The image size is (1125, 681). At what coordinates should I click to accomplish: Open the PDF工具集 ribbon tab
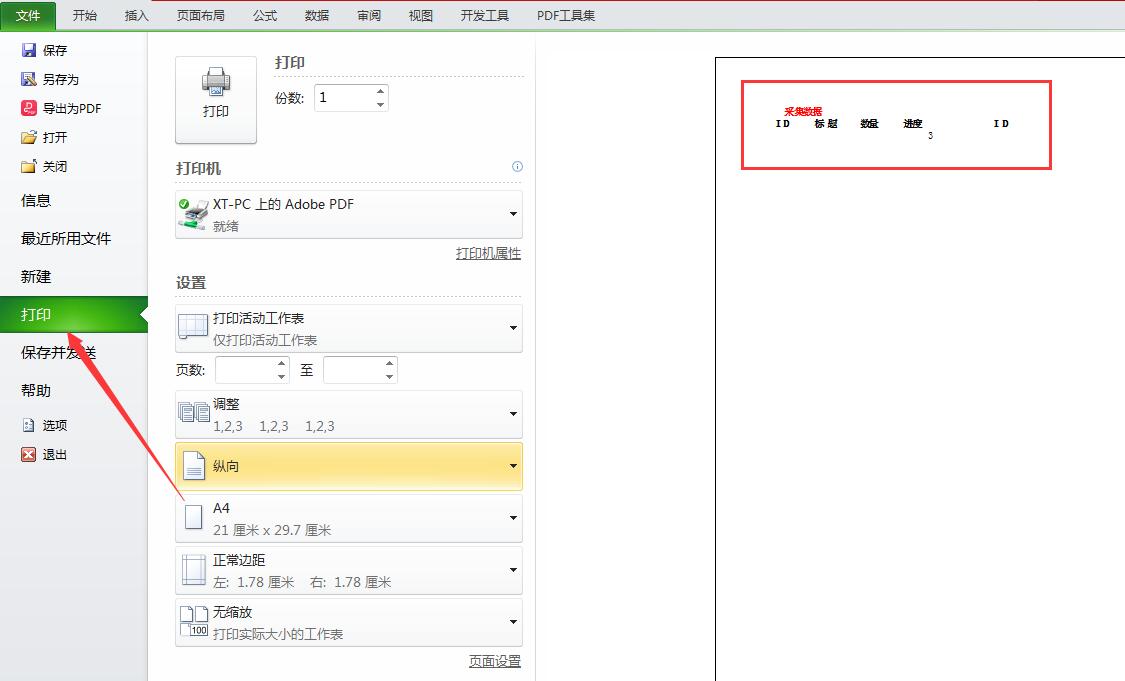click(565, 15)
